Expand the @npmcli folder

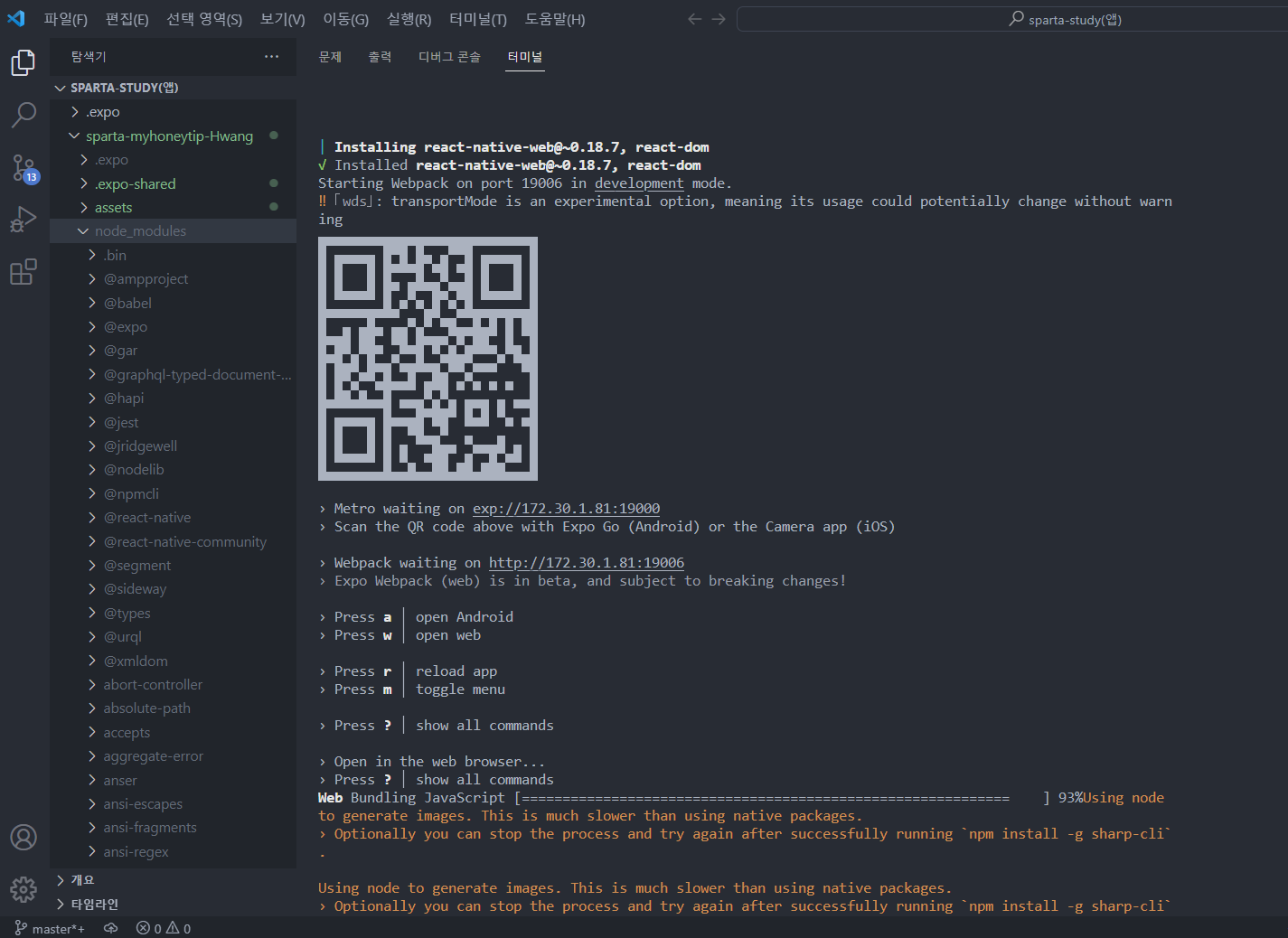pyautogui.click(x=173, y=493)
